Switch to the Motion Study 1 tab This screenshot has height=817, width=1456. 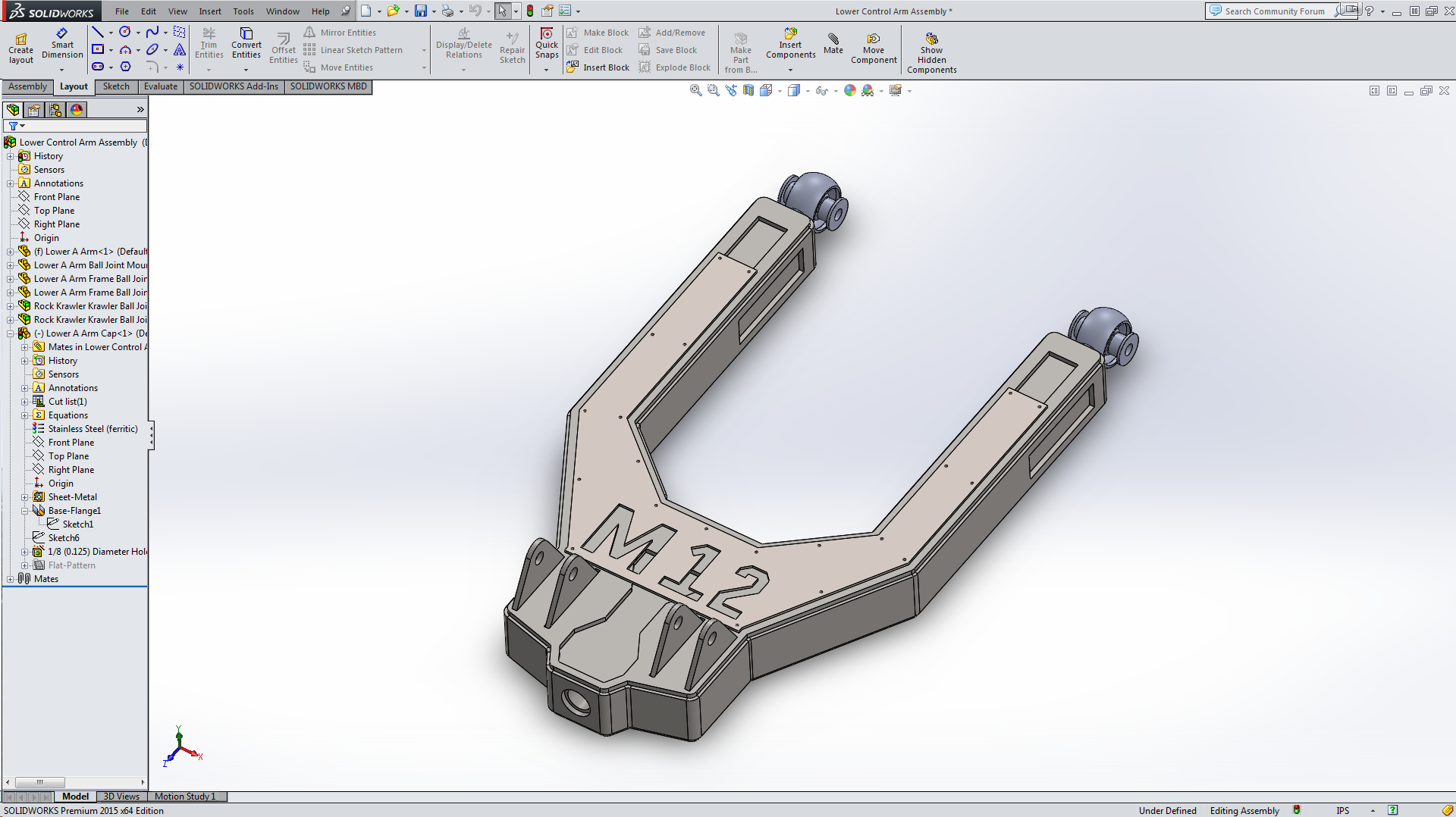tap(185, 797)
